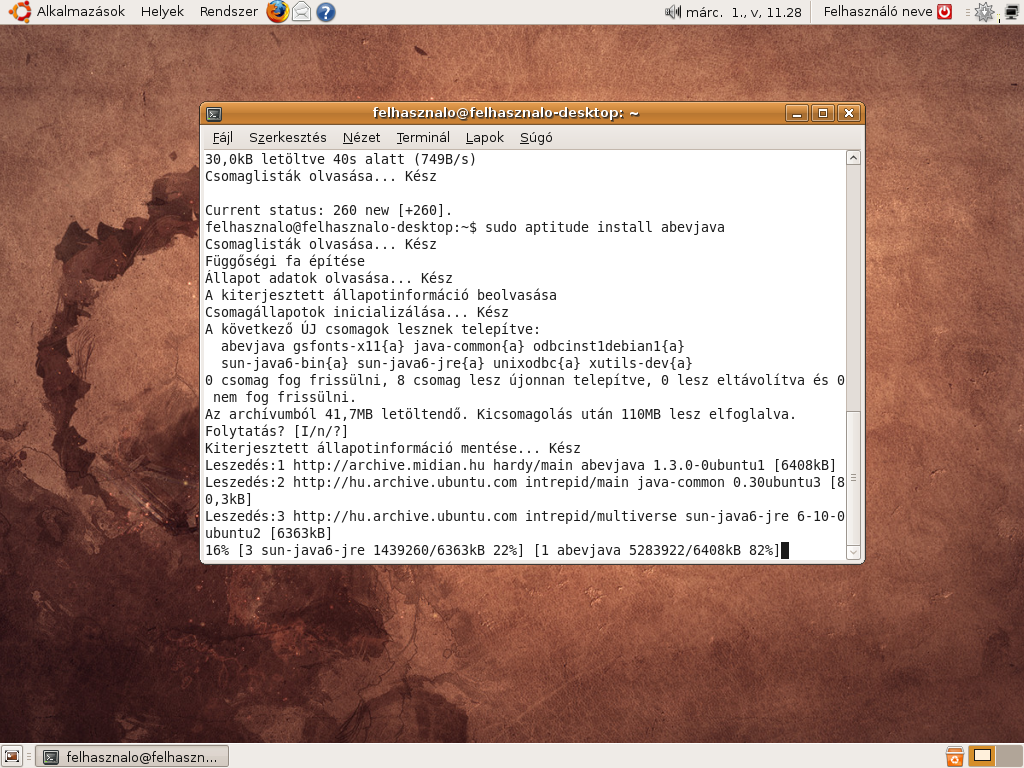Click the 'Az archívumból 41,7MB letöltendő' line
The width and height of the screenshot is (1024, 768).
pos(500,414)
